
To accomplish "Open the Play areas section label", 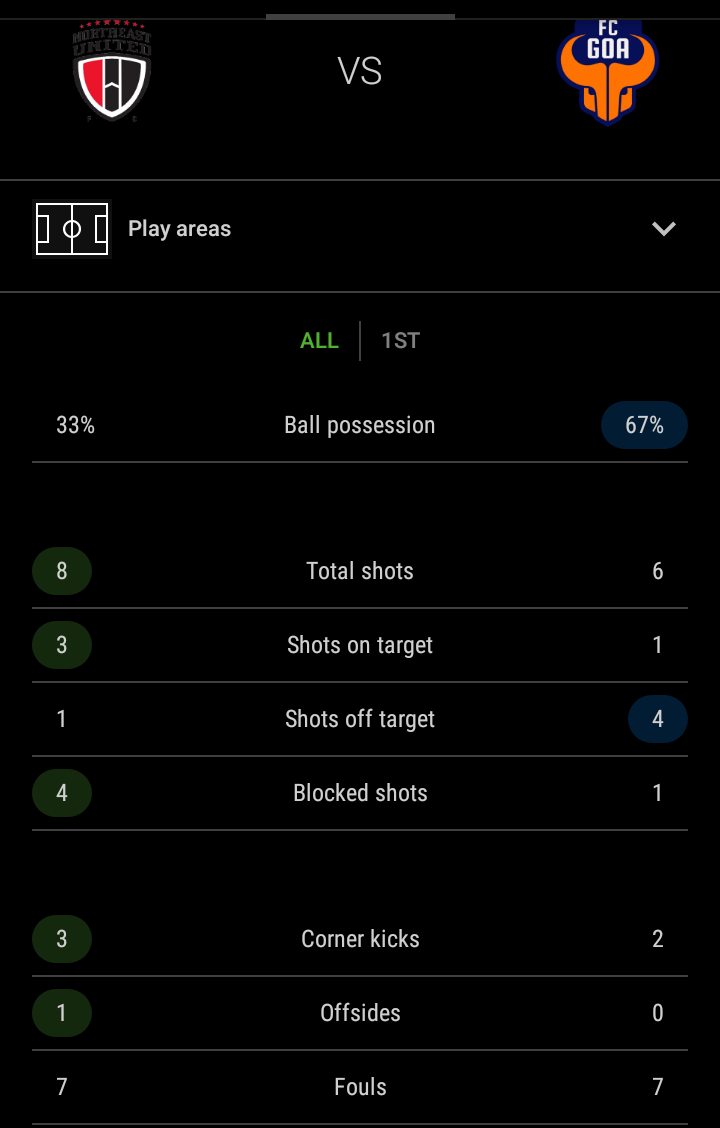I will (x=180, y=229).
